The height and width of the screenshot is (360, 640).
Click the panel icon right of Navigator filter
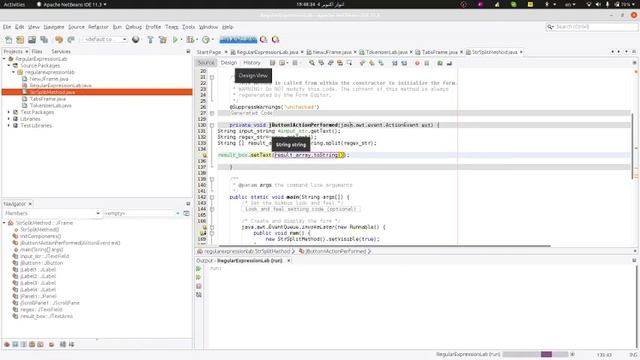[187, 213]
